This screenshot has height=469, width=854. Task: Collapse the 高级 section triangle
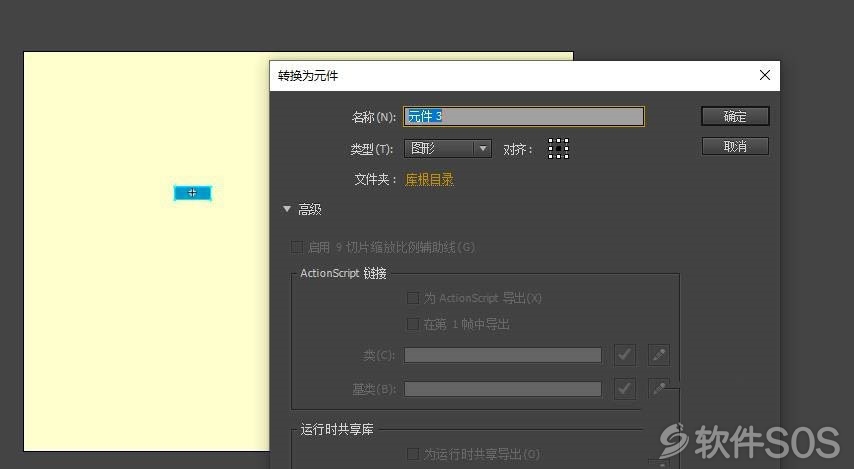tap(287, 209)
